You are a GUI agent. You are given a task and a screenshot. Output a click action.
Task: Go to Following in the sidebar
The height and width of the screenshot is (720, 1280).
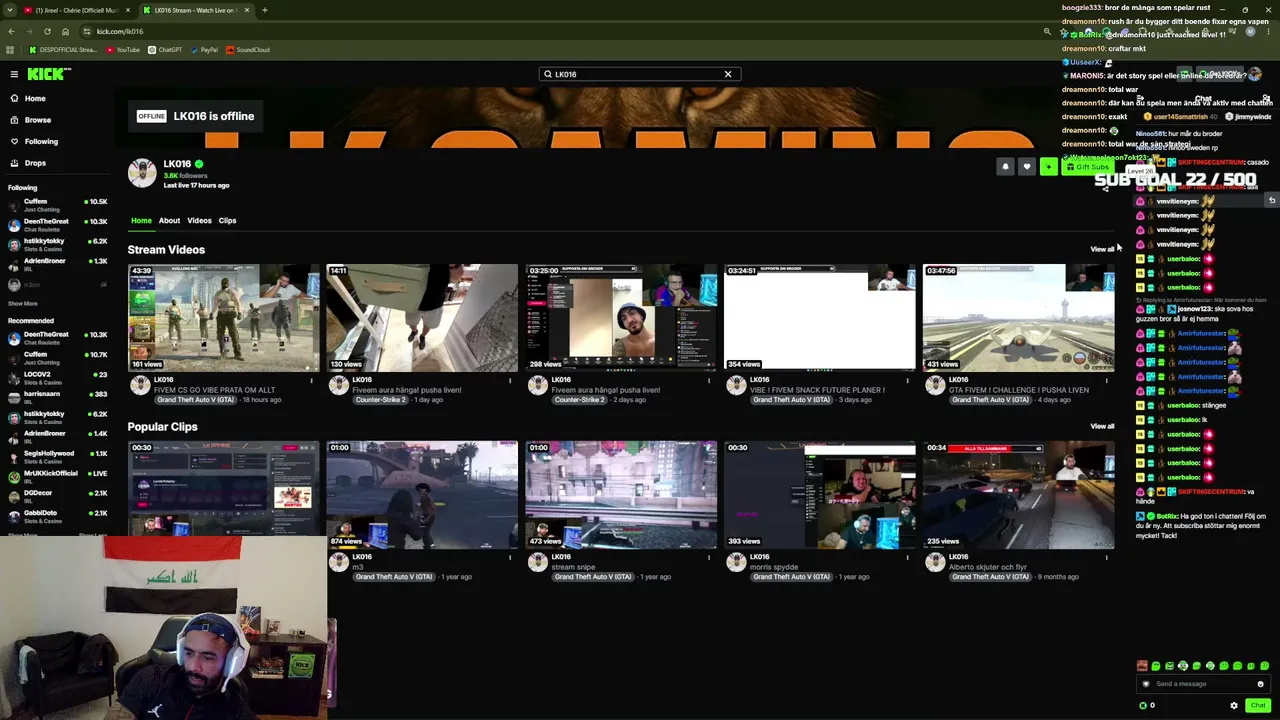41,141
